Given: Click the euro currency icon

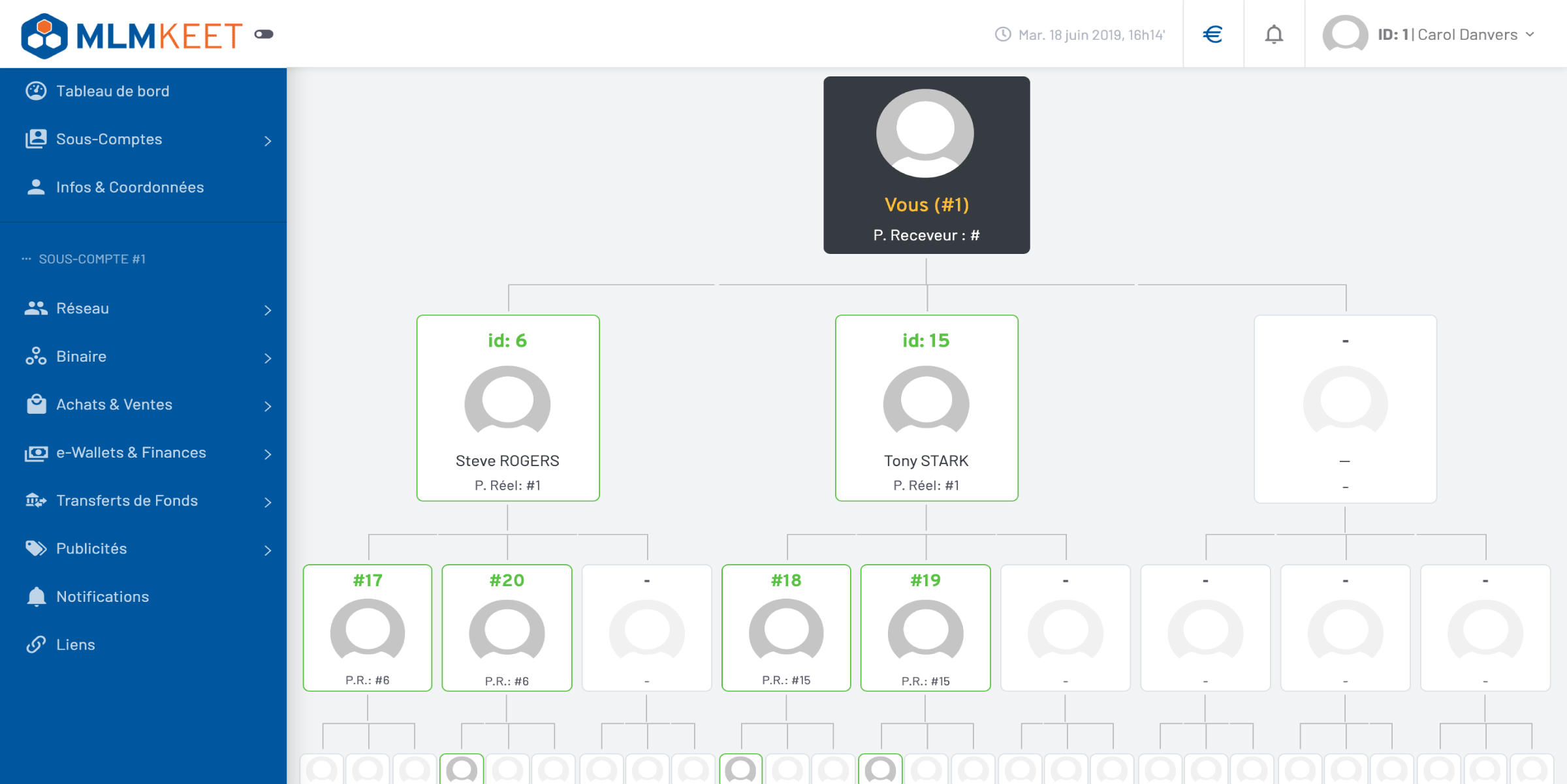Looking at the screenshot, I should coord(1212,34).
